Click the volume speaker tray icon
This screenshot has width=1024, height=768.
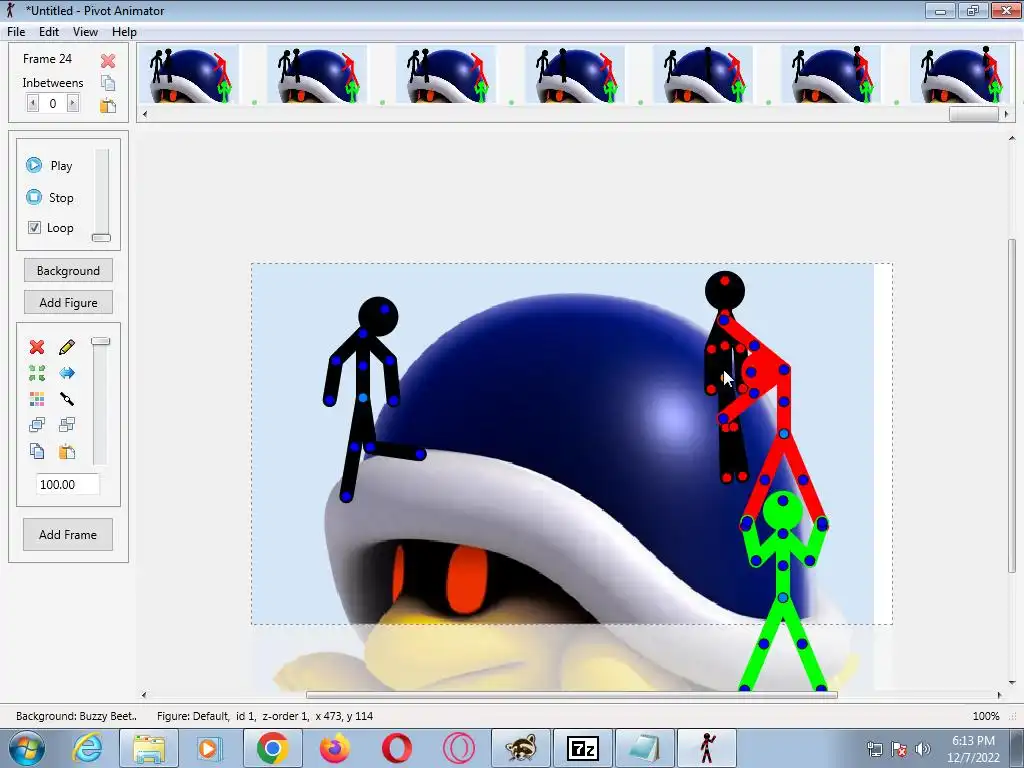922,749
